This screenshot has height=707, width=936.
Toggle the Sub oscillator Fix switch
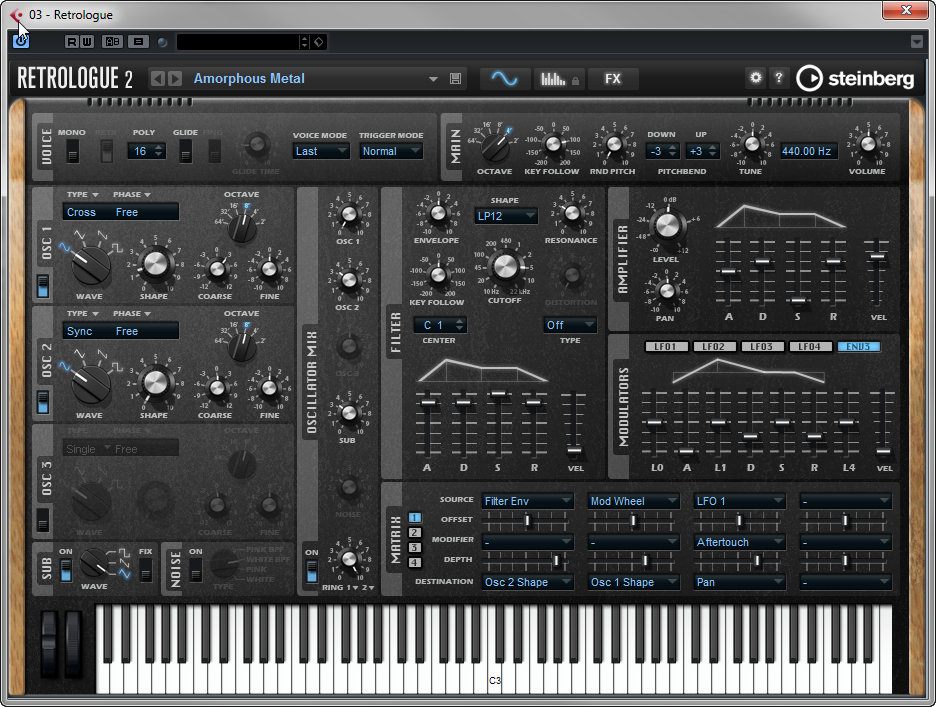click(145, 570)
